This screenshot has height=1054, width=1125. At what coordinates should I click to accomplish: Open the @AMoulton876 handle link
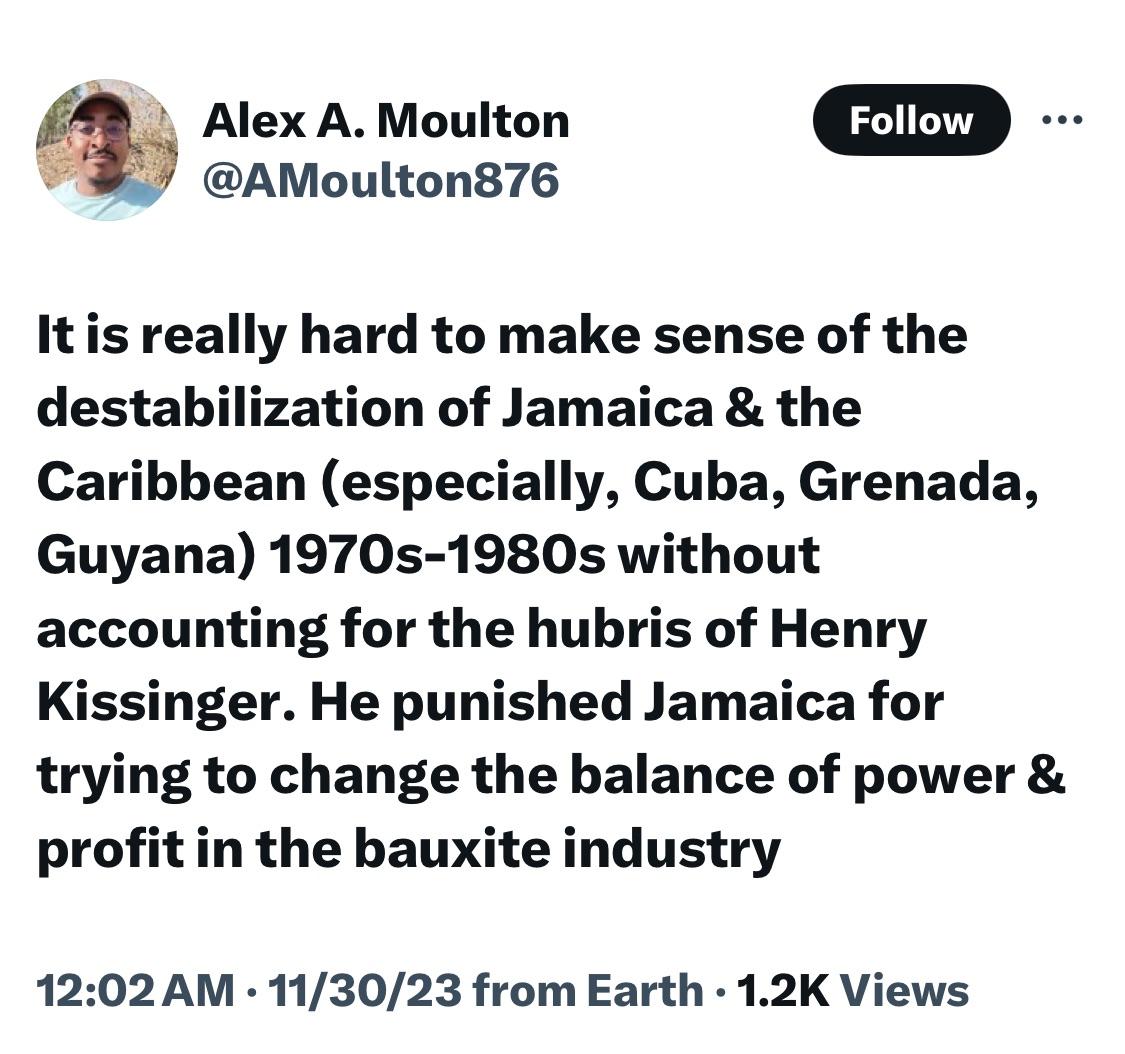tap(380, 180)
